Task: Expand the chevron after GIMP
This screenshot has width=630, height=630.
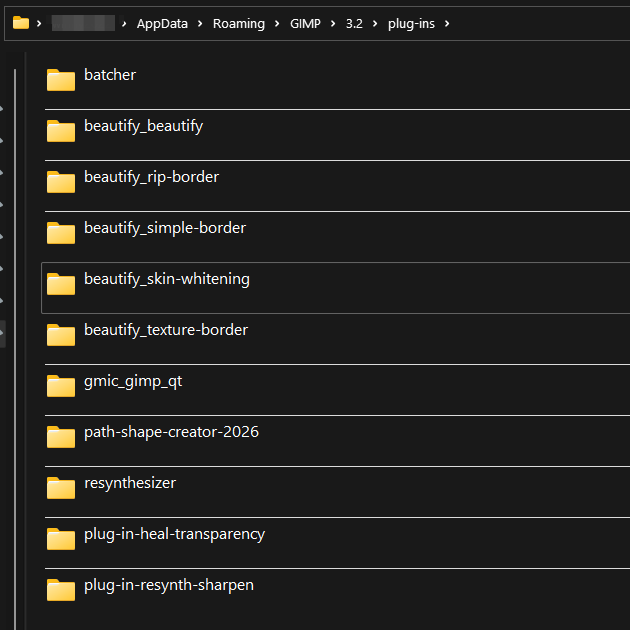Action: tap(333, 24)
